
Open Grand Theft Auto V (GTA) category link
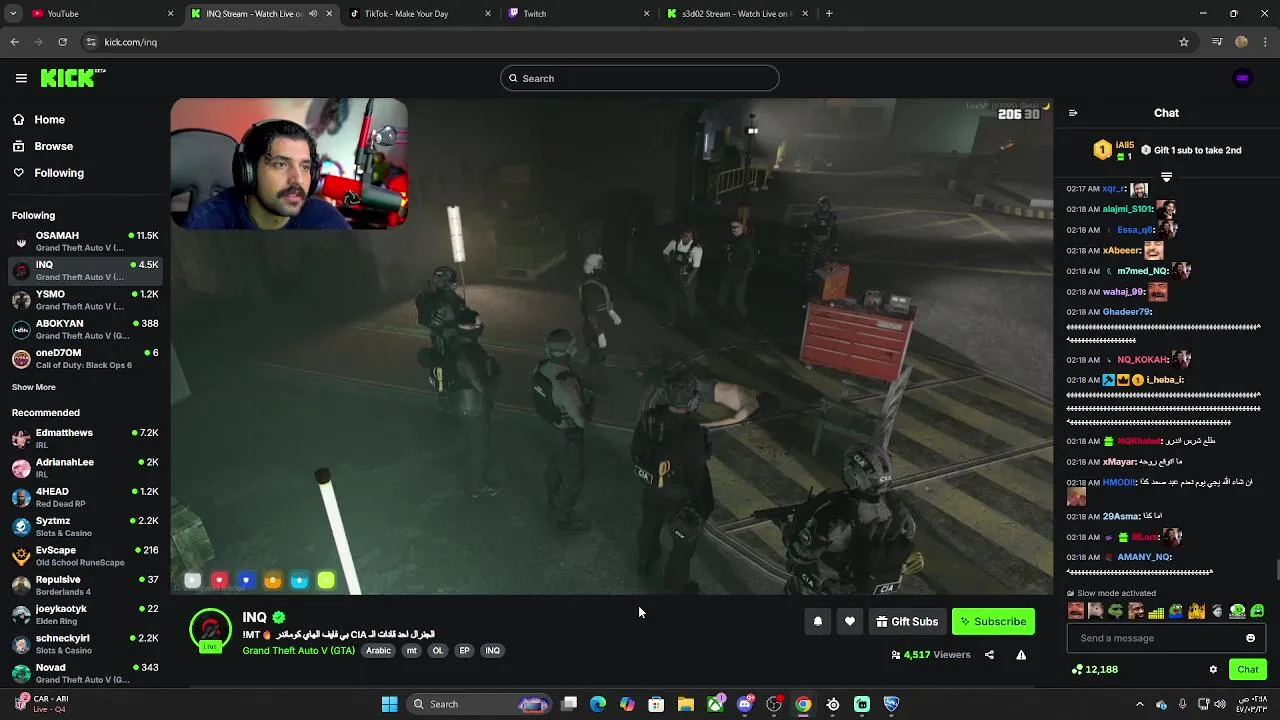tap(298, 650)
